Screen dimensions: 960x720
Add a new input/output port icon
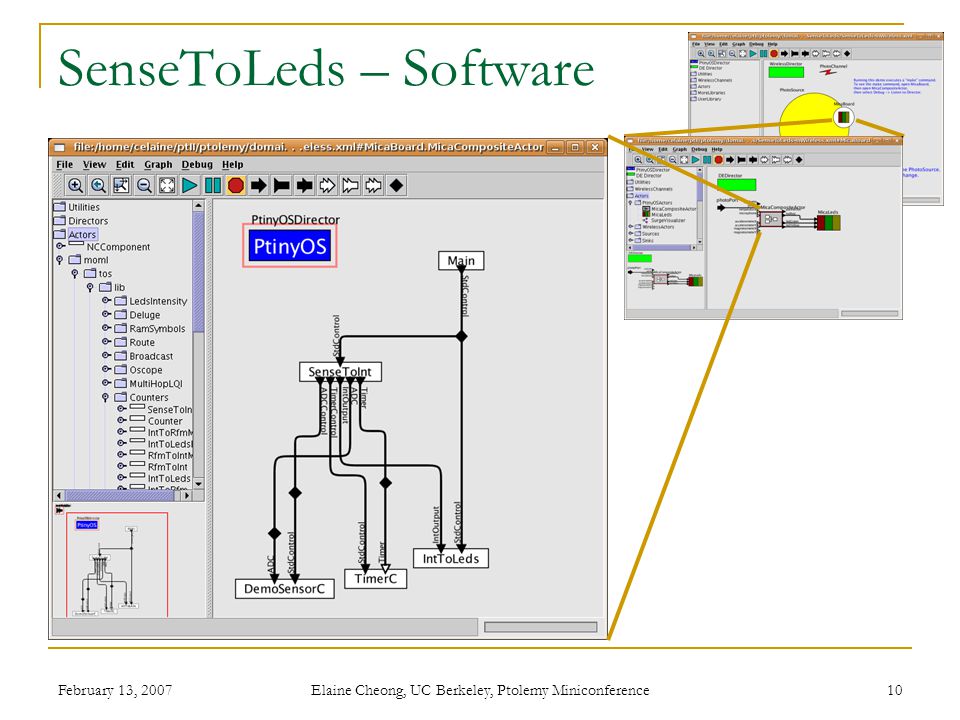[305, 185]
